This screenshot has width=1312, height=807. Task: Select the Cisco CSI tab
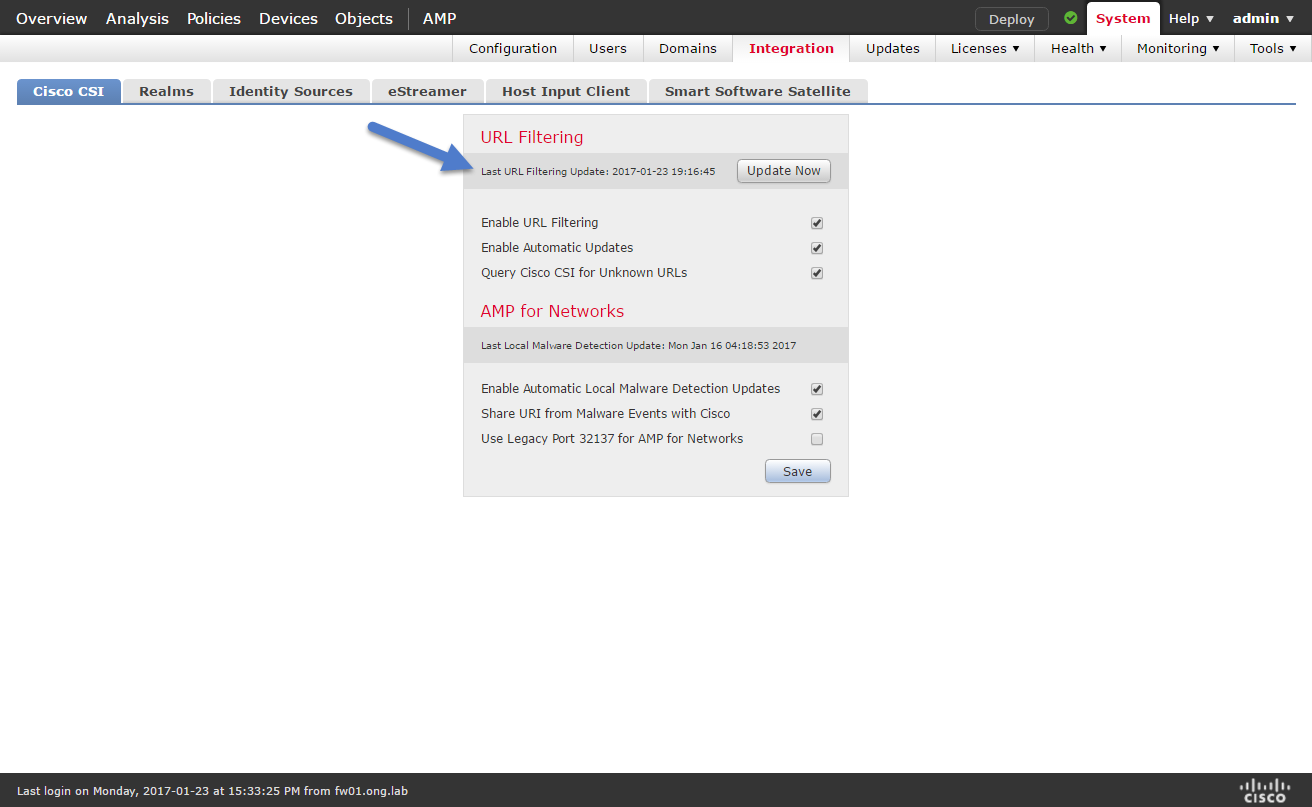[x=69, y=91]
